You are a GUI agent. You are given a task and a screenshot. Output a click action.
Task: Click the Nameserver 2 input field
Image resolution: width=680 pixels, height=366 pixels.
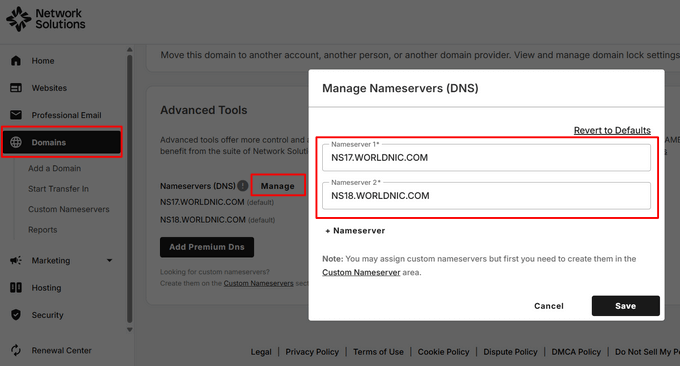486,196
